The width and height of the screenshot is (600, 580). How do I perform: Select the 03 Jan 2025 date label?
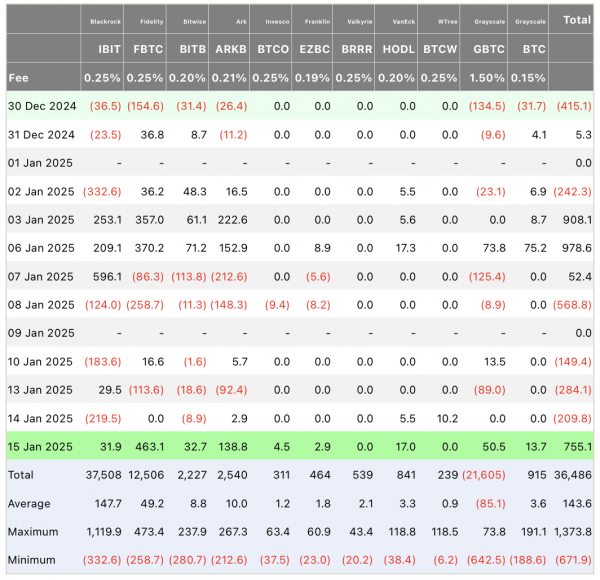point(41,220)
